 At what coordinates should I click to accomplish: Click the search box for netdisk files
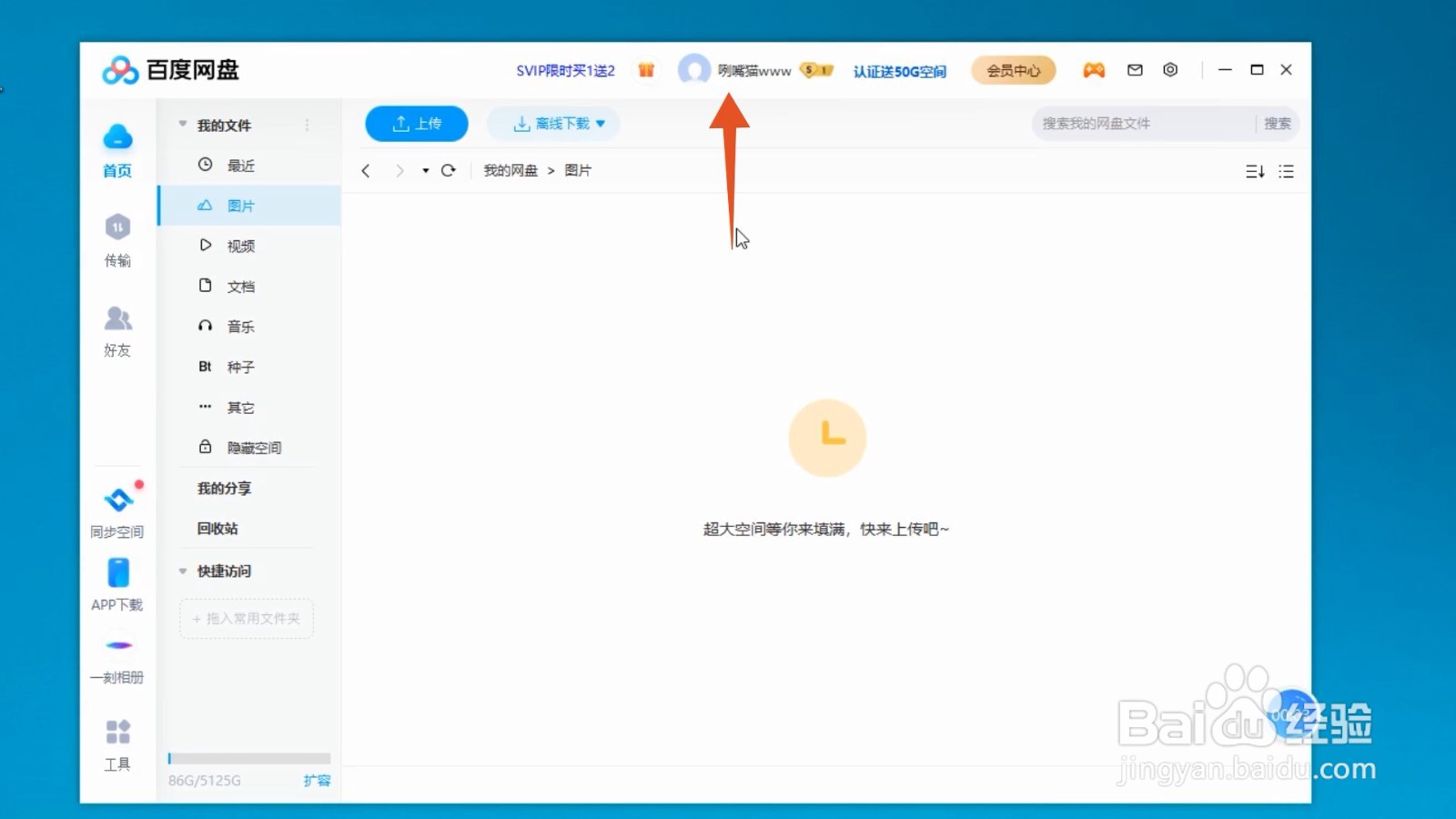pos(1137,124)
